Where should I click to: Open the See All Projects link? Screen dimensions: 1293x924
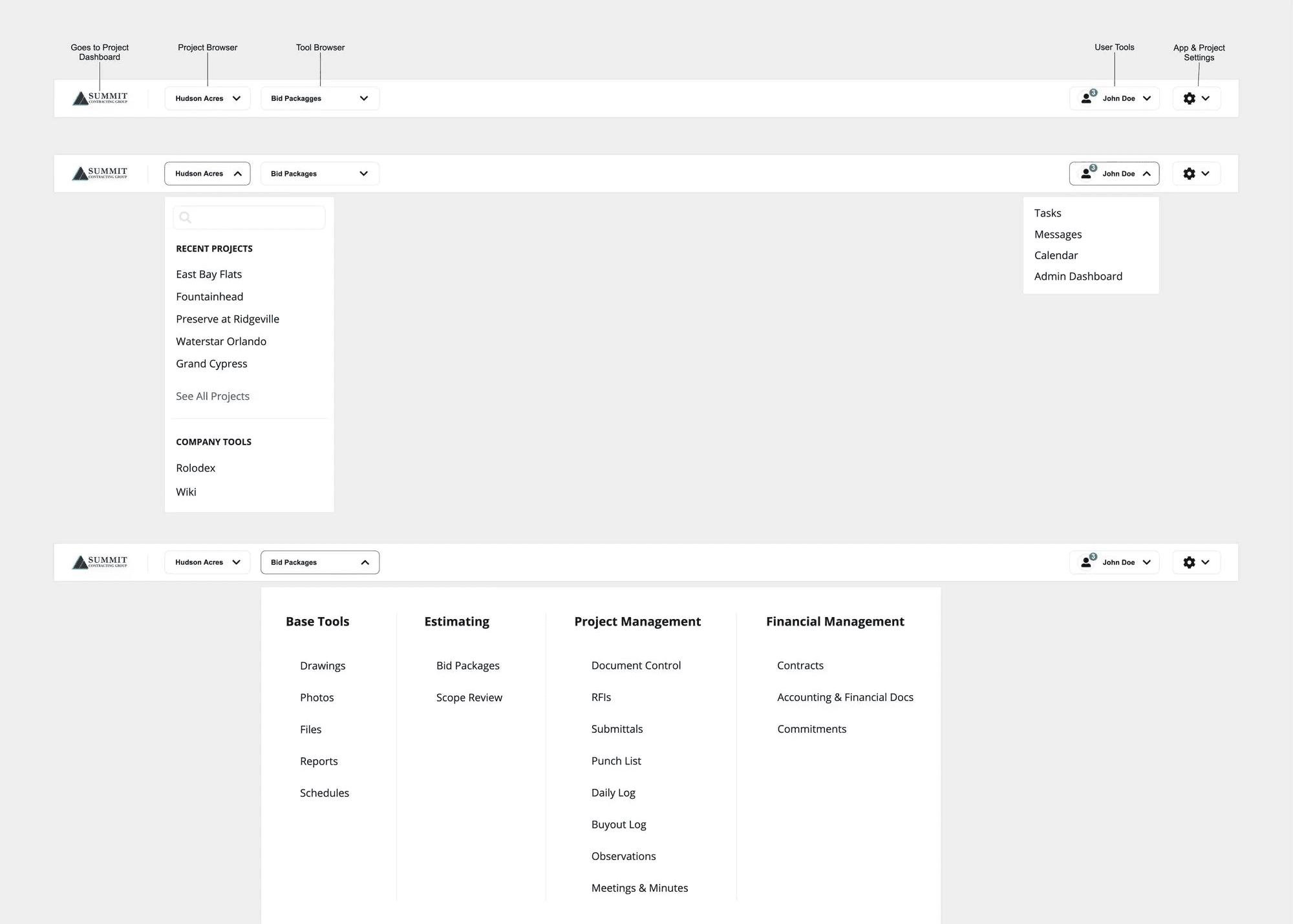213,396
